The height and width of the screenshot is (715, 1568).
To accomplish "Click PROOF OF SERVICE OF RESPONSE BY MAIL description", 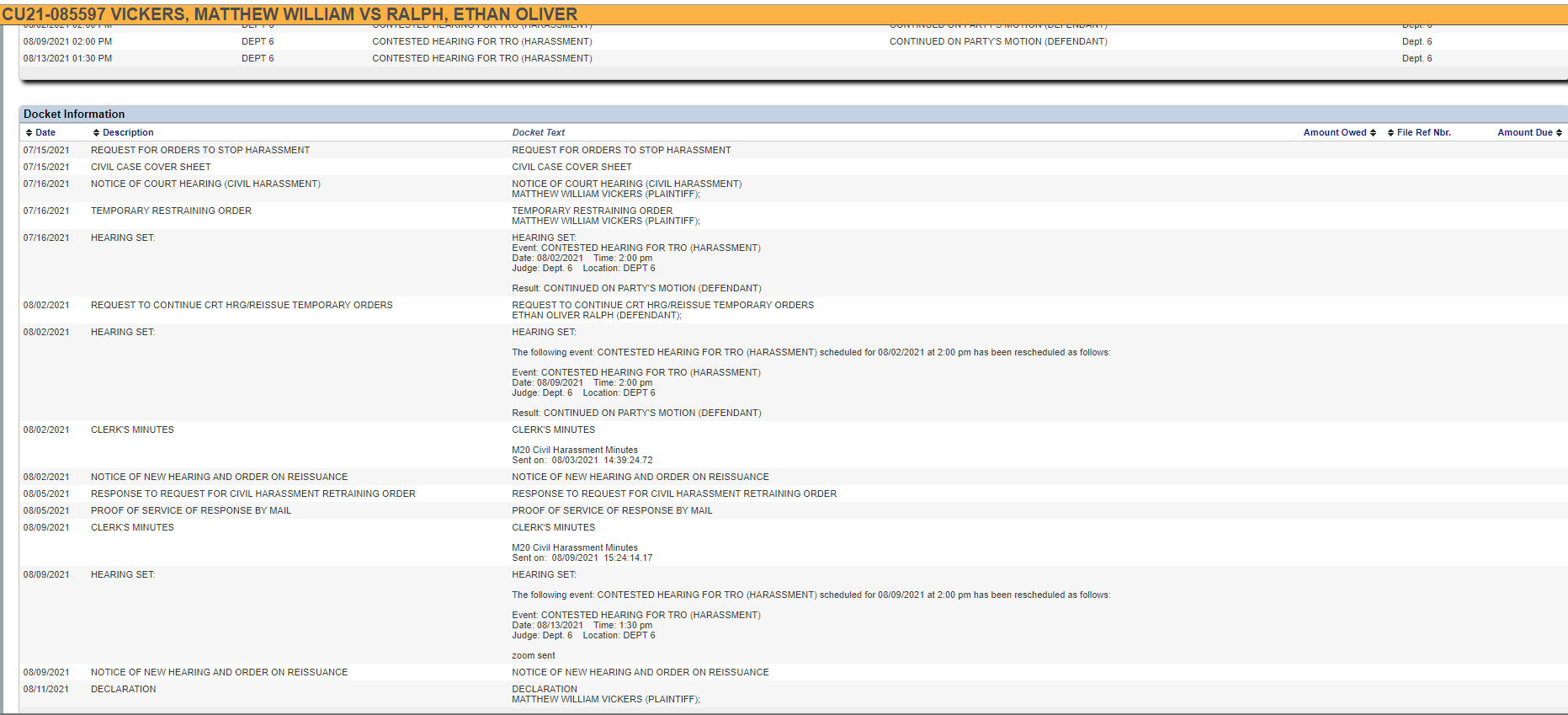I will 191,510.
